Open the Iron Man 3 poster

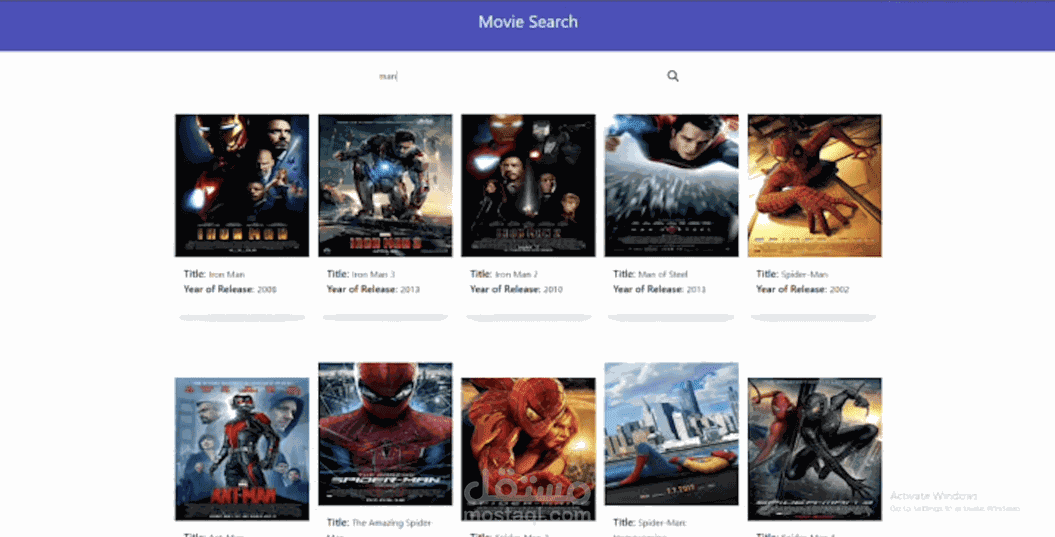tap(386, 186)
